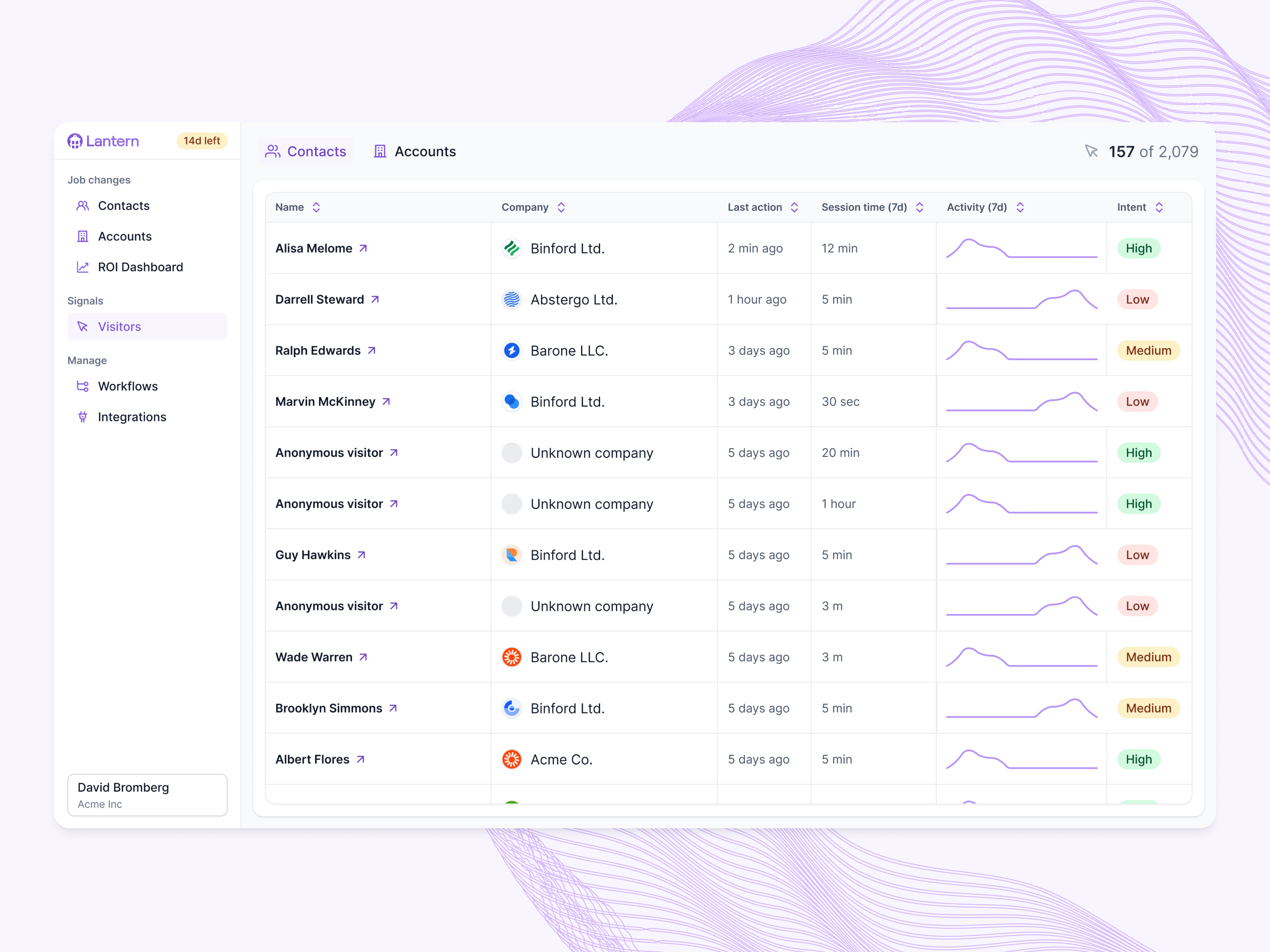
Task: Open the David Bromberg account card
Action: coord(147,795)
